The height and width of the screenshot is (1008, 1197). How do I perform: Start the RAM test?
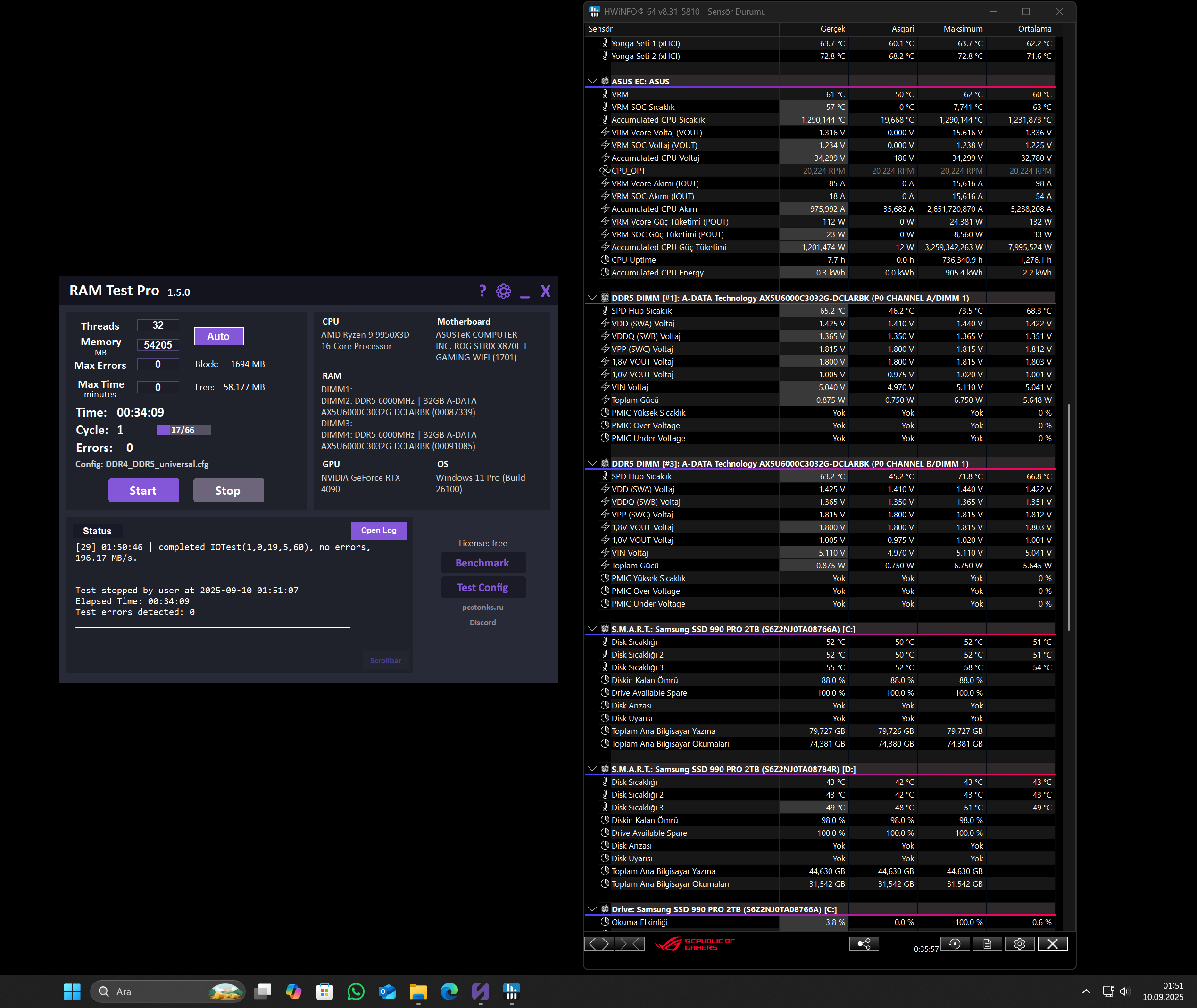(x=143, y=491)
